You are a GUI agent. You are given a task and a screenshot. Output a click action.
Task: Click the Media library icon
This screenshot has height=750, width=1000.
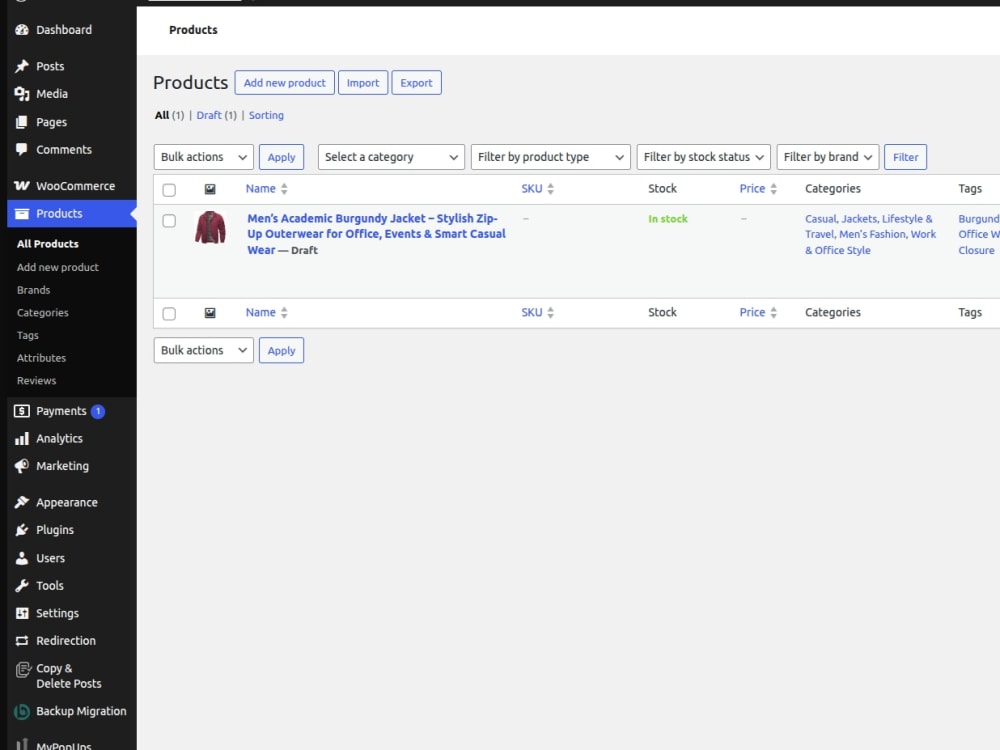(x=22, y=94)
